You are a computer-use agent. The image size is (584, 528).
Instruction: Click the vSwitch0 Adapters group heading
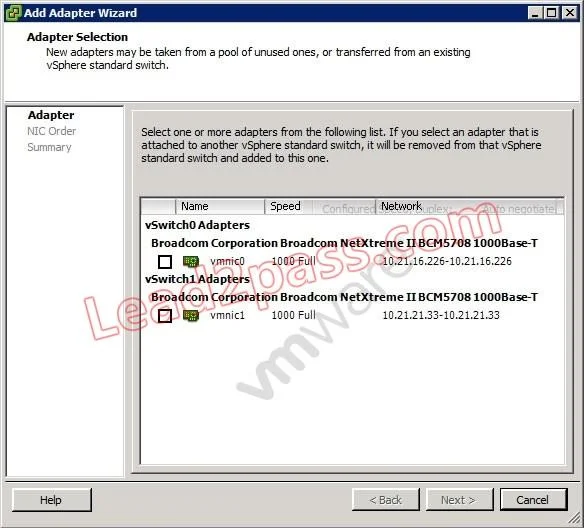(x=197, y=225)
